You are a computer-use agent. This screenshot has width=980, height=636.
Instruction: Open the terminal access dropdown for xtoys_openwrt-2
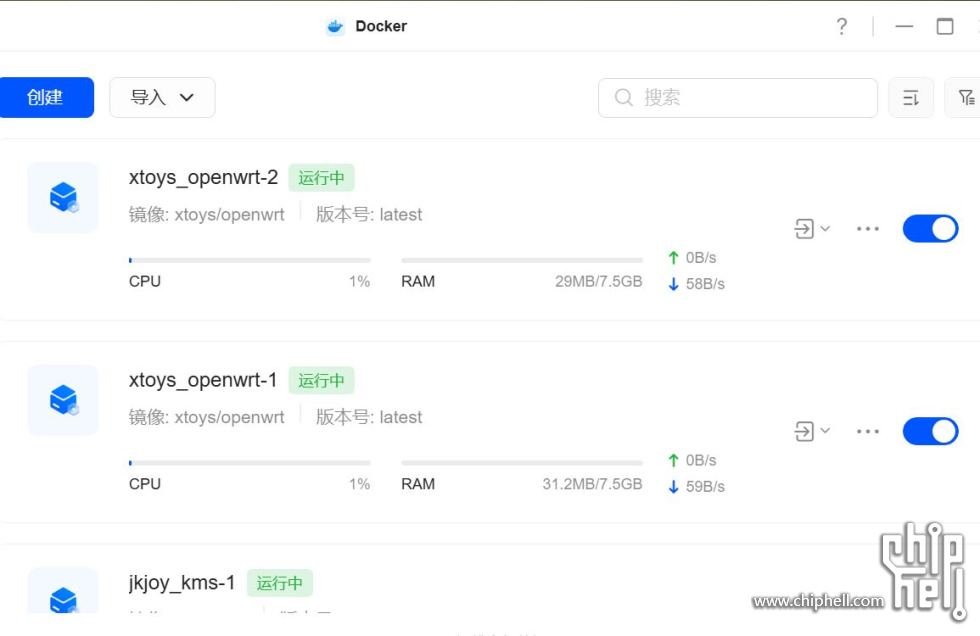tap(812, 229)
